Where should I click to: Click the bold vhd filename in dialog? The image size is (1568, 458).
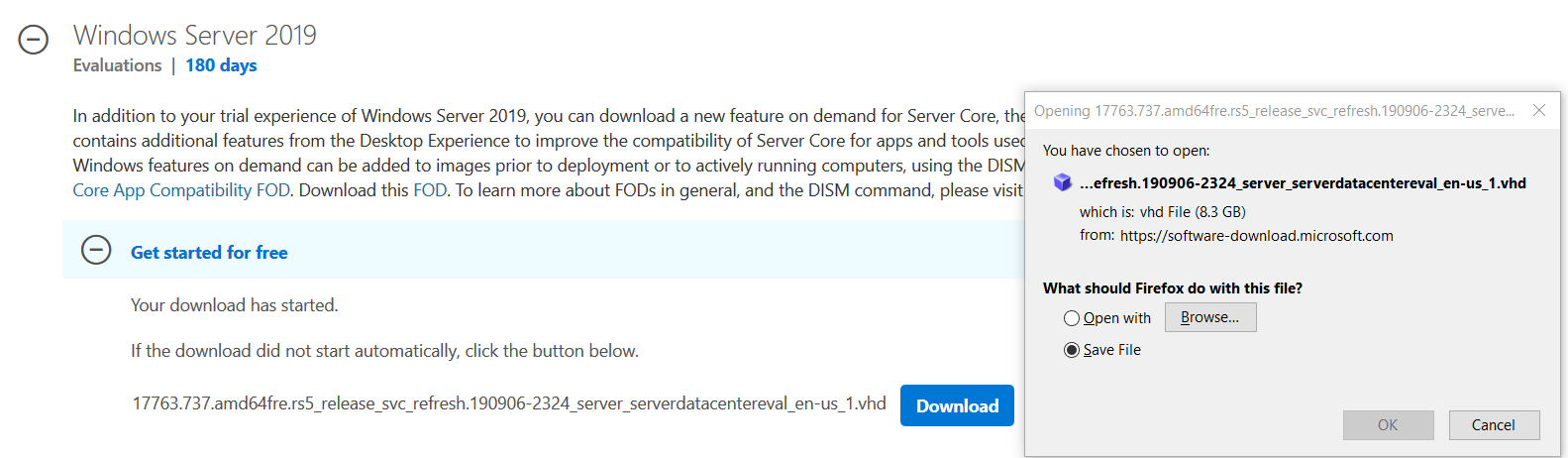(1303, 183)
